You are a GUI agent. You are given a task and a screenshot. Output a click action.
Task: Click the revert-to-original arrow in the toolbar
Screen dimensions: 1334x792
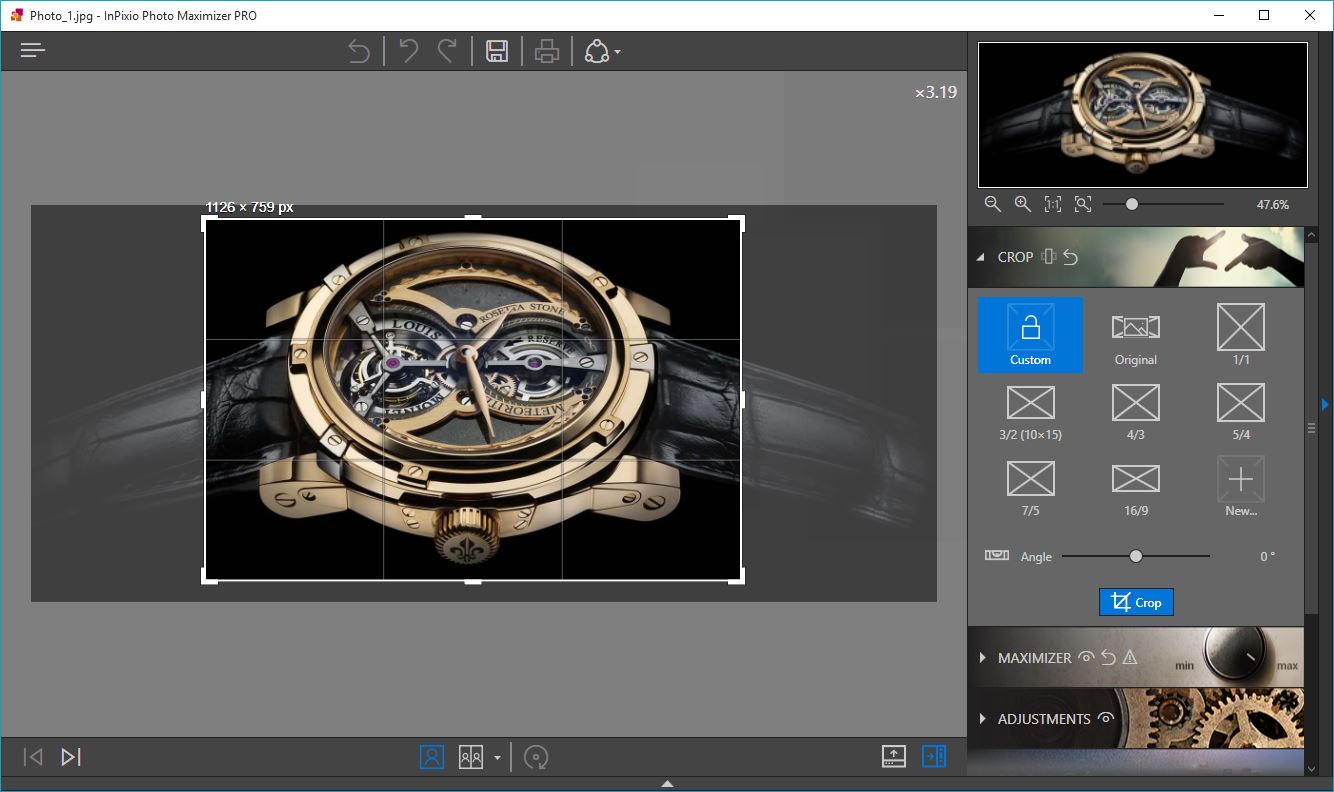(x=359, y=51)
